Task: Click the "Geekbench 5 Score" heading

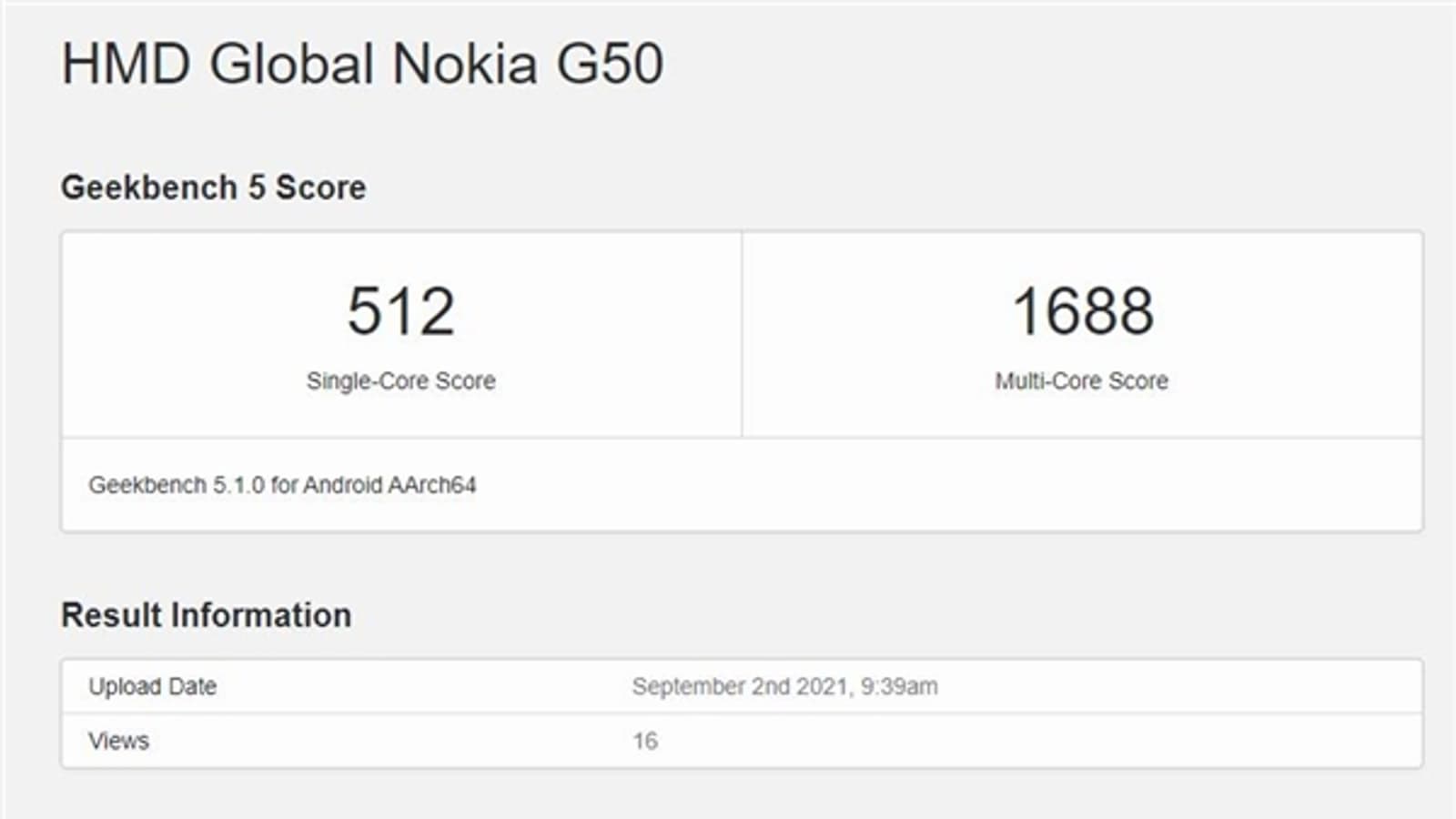Action: (213, 187)
